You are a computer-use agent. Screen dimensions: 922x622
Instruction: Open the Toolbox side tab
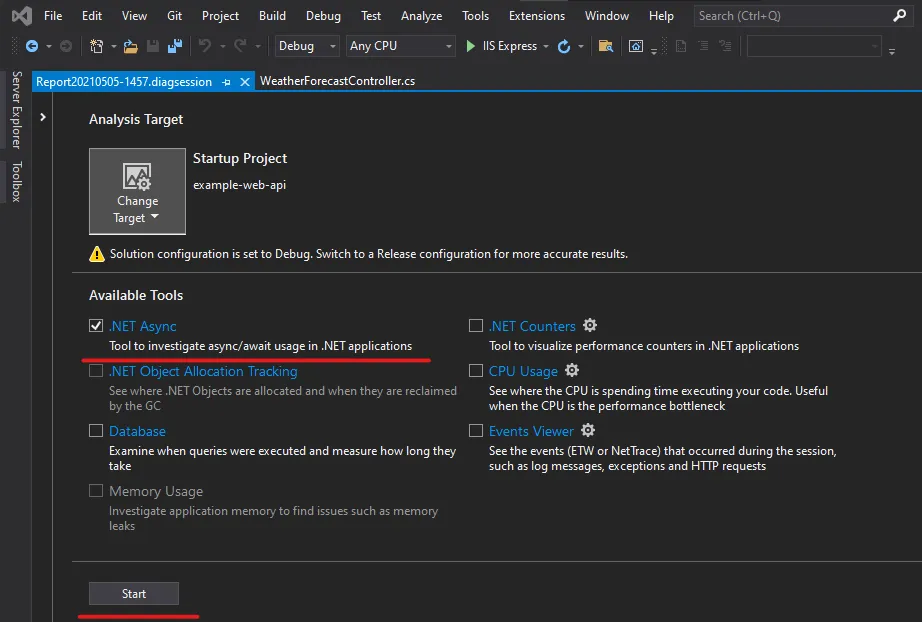[16, 182]
